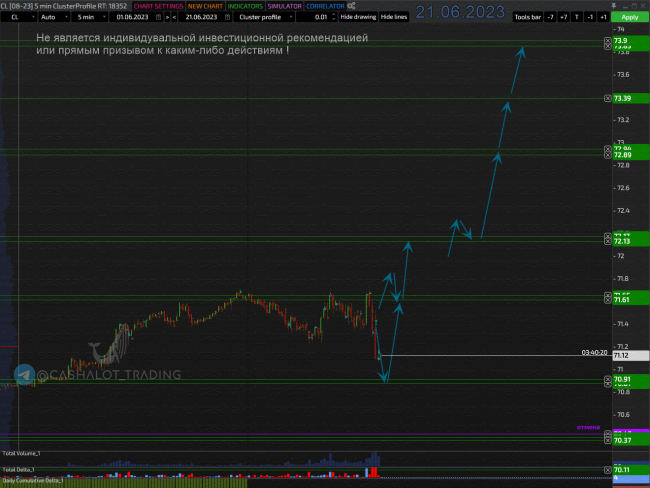
Task: Open calendar icon next to 21.06.2023
Action: (x=227, y=17)
